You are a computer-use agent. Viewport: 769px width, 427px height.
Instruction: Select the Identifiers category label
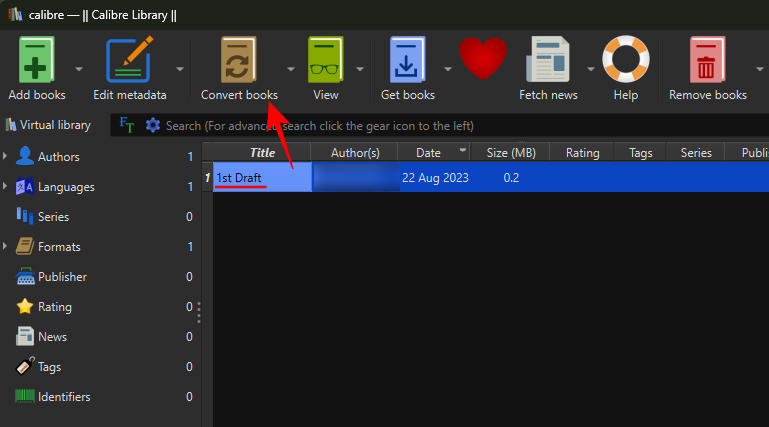64,397
